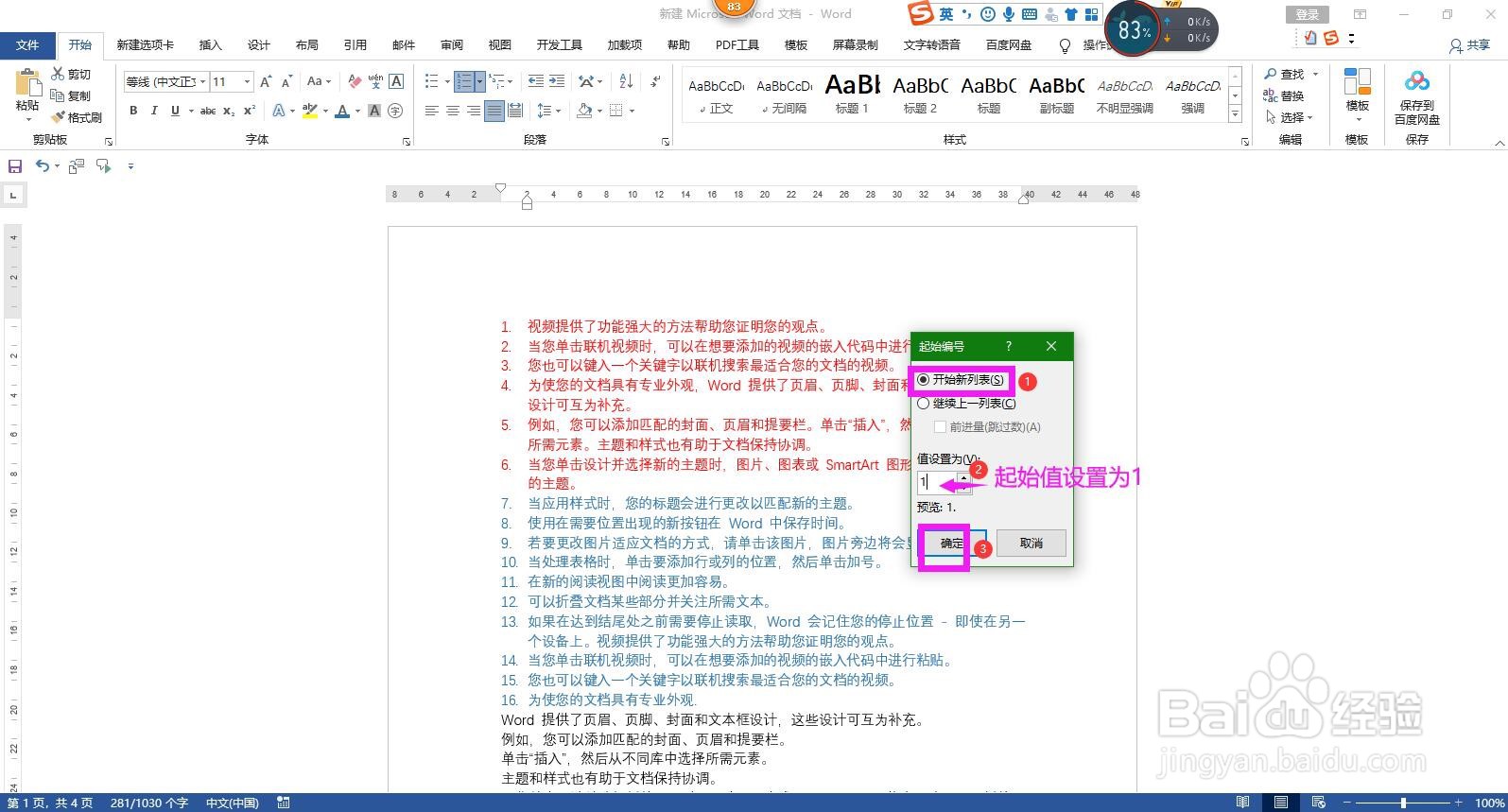Click the 共享 share button
Screen dimensions: 1508x812
(1469, 45)
